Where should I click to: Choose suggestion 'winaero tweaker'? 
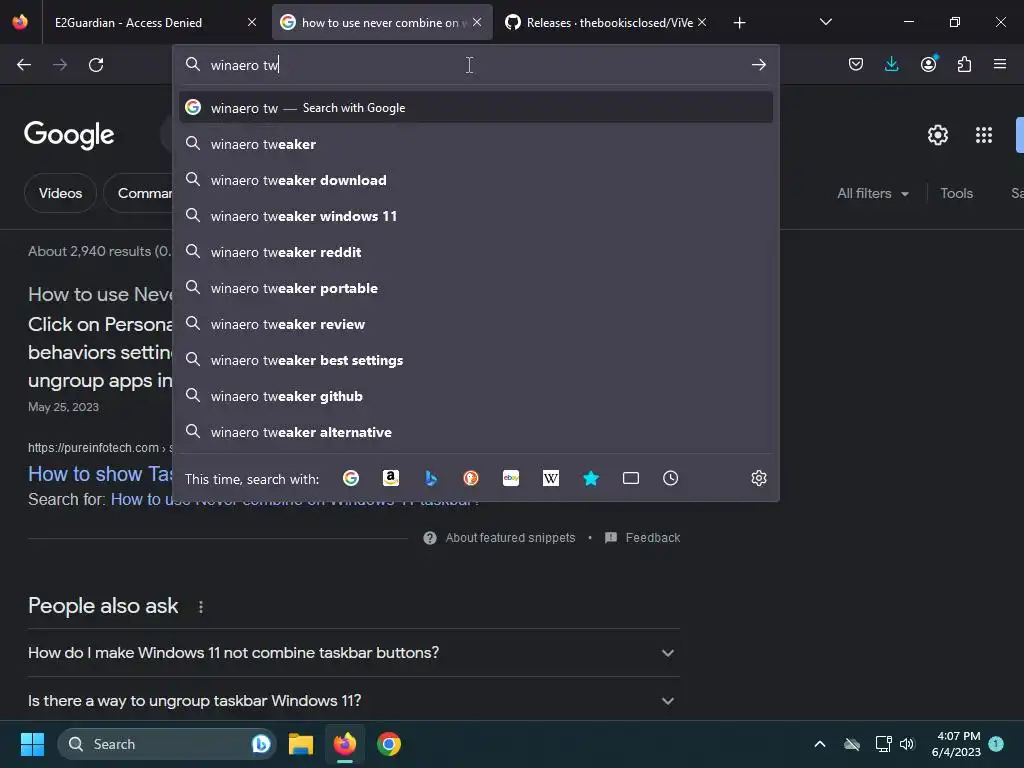click(x=475, y=144)
